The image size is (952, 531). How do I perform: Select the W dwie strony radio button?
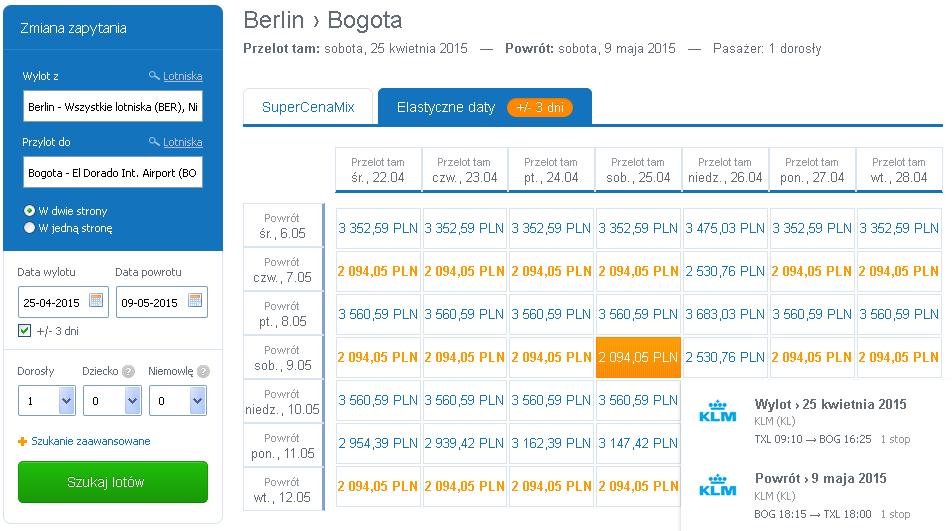coord(29,211)
